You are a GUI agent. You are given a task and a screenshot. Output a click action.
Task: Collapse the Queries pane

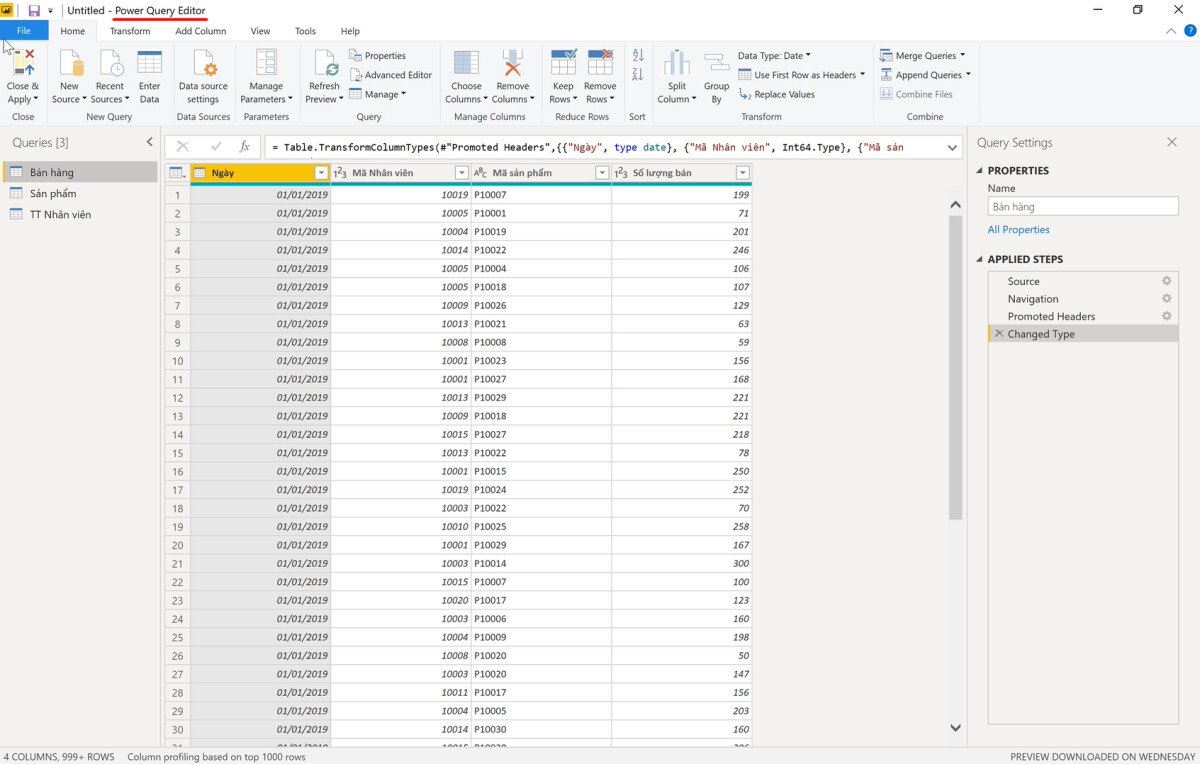point(149,142)
